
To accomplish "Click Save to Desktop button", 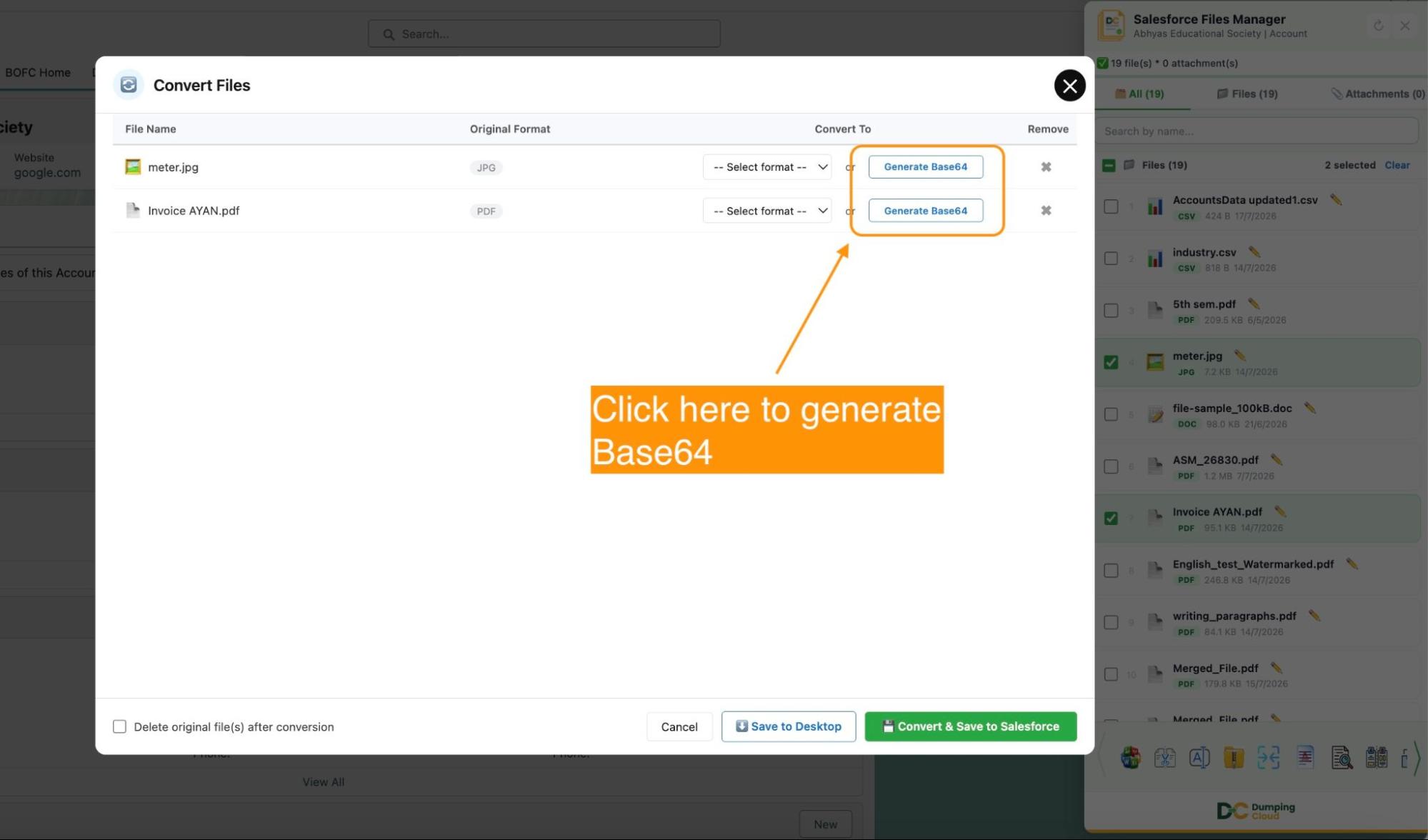I will [x=789, y=726].
